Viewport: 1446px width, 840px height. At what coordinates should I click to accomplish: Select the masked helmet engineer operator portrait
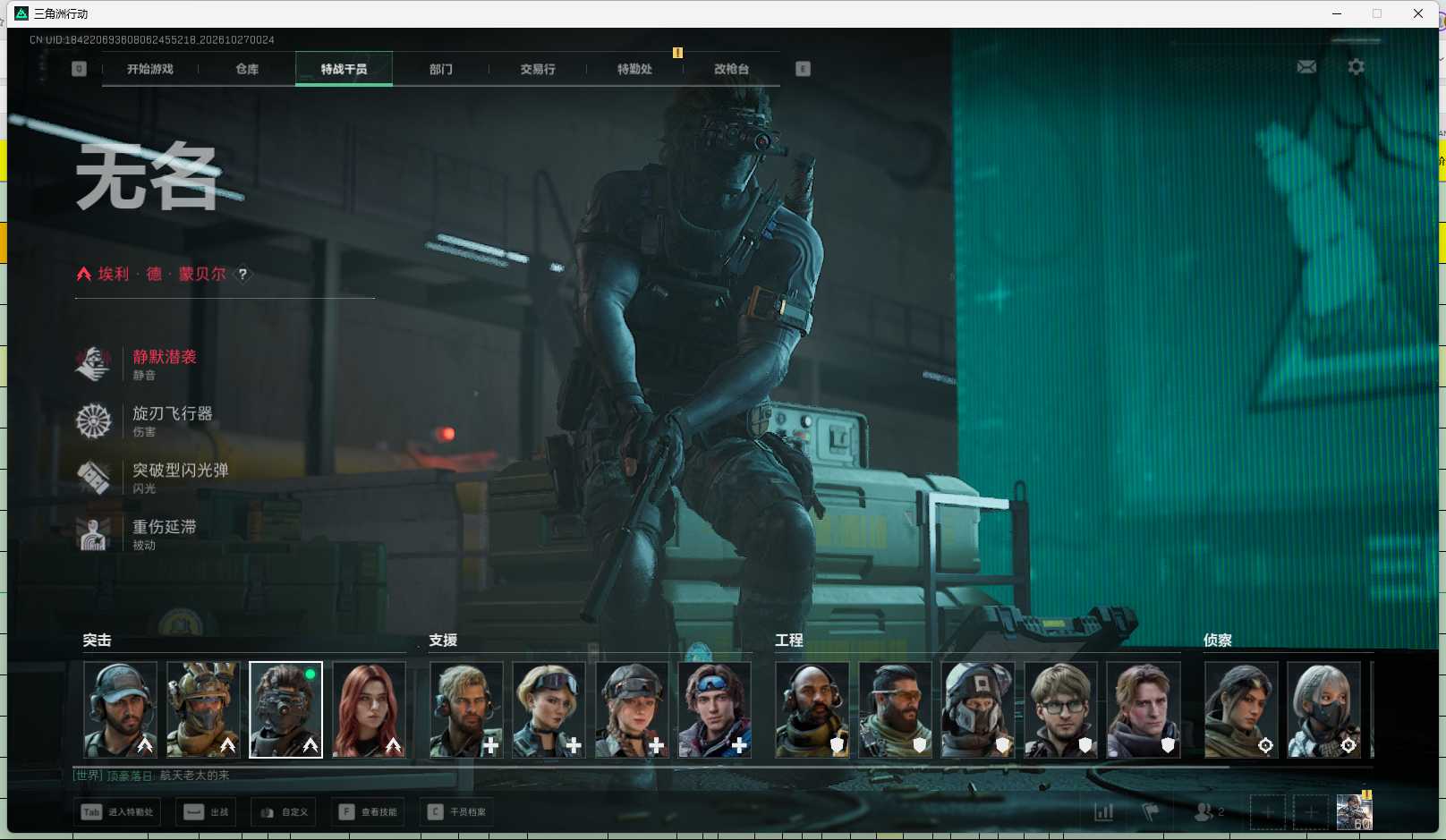point(978,709)
